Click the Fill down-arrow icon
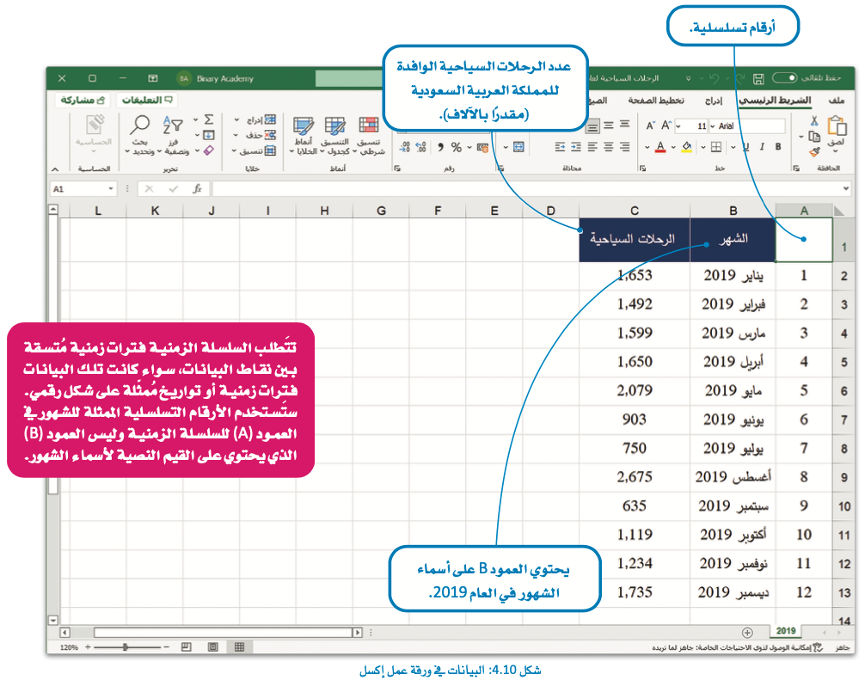The height and width of the screenshot is (687, 866). point(209,135)
